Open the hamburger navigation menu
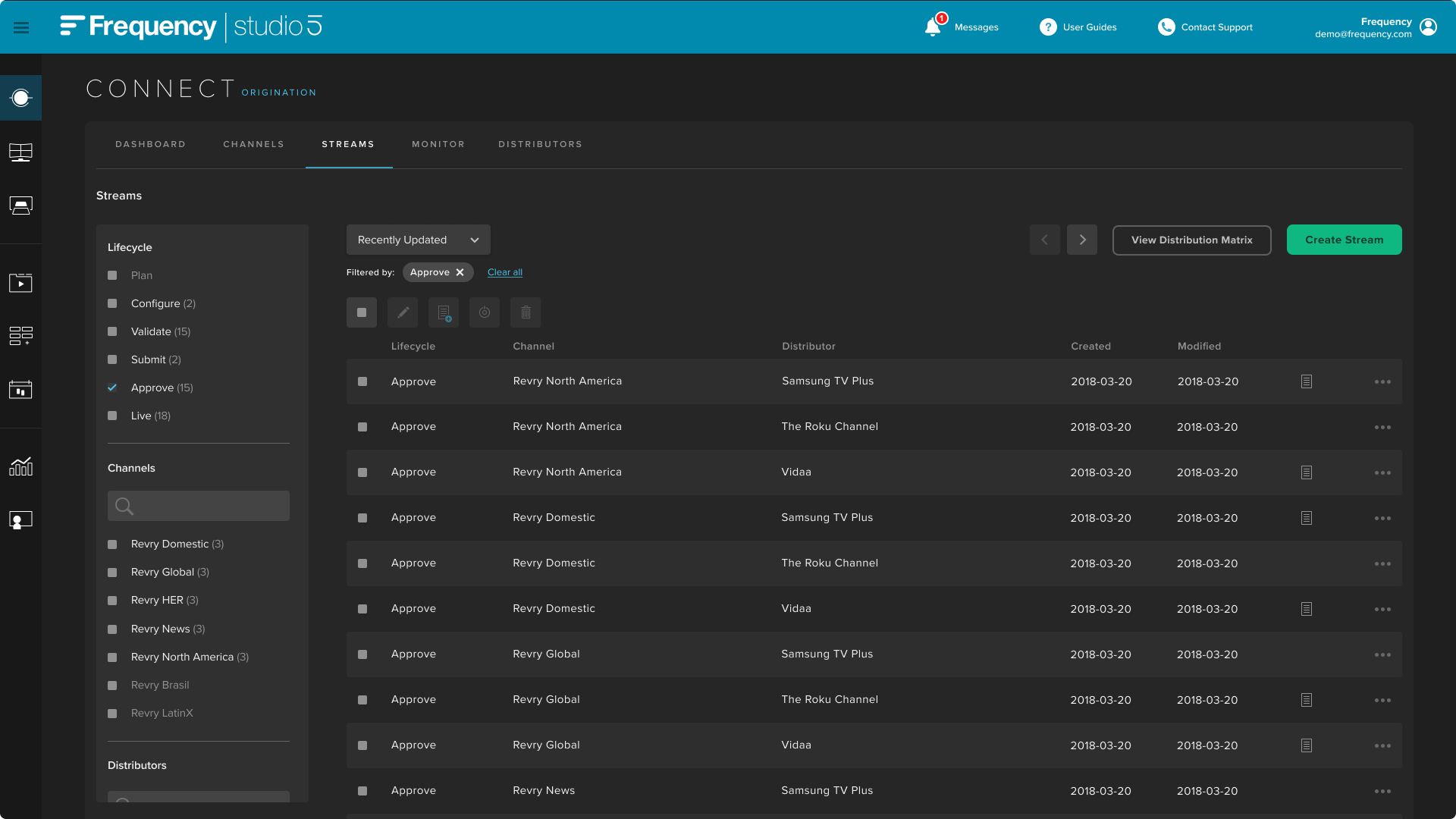 point(21,27)
